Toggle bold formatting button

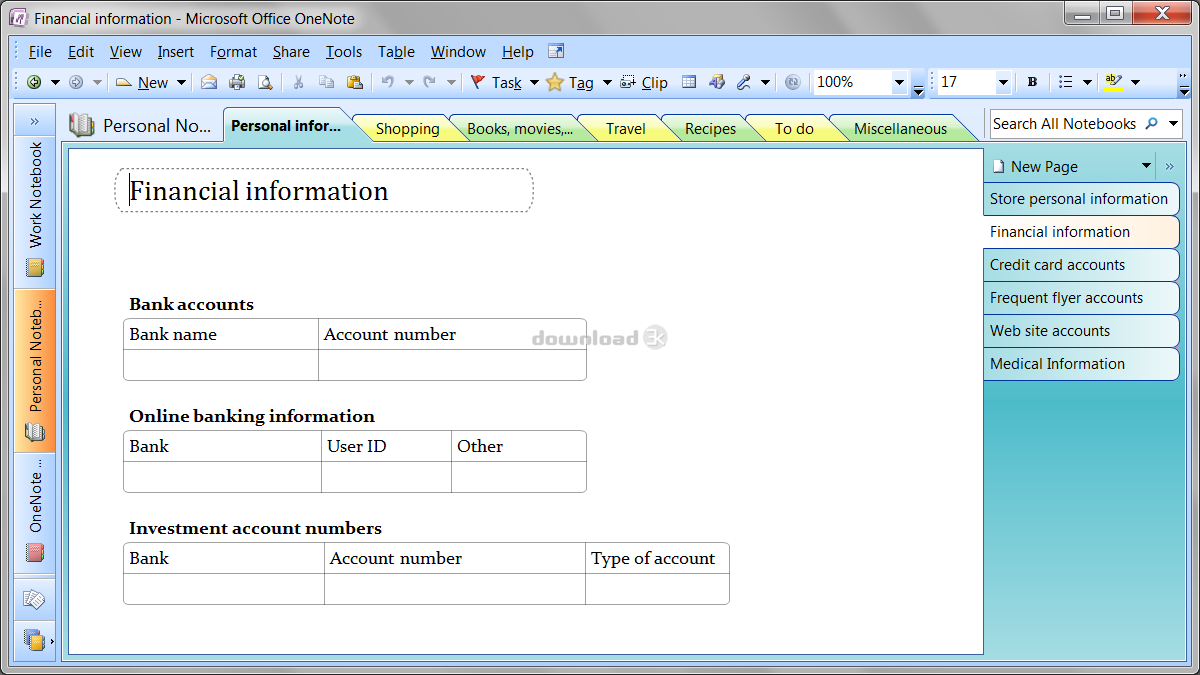pyautogui.click(x=1032, y=83)
